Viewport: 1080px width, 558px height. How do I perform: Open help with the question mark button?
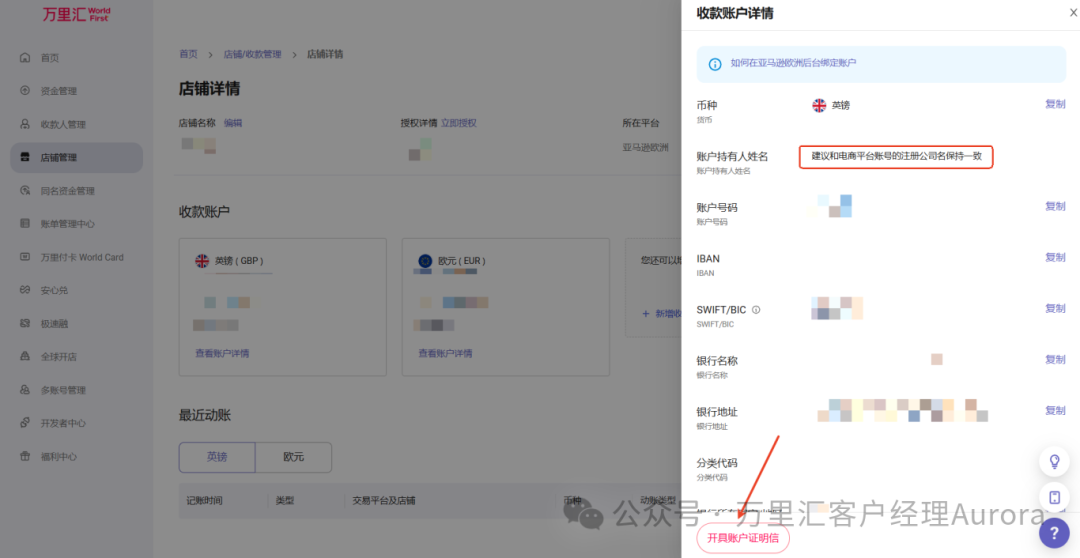(1054, 533)
